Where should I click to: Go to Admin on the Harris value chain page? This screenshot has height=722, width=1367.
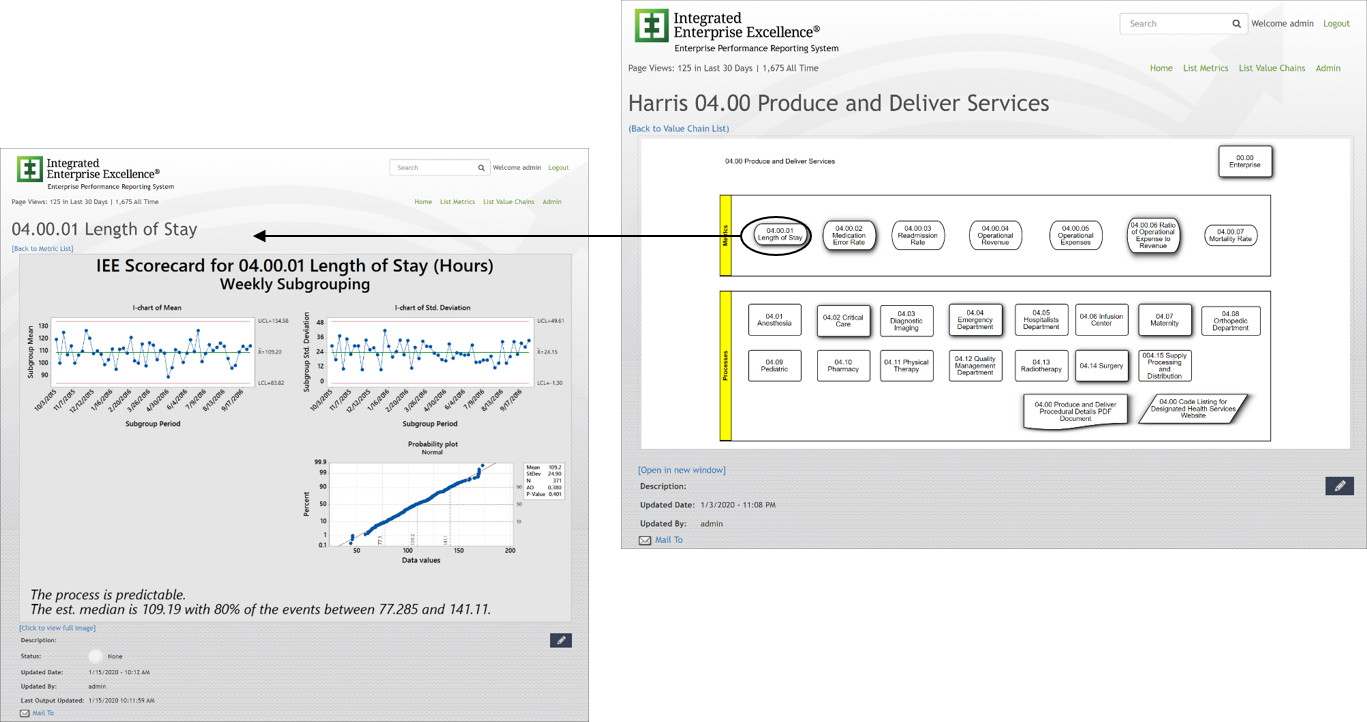click(x=1327, y=68)
